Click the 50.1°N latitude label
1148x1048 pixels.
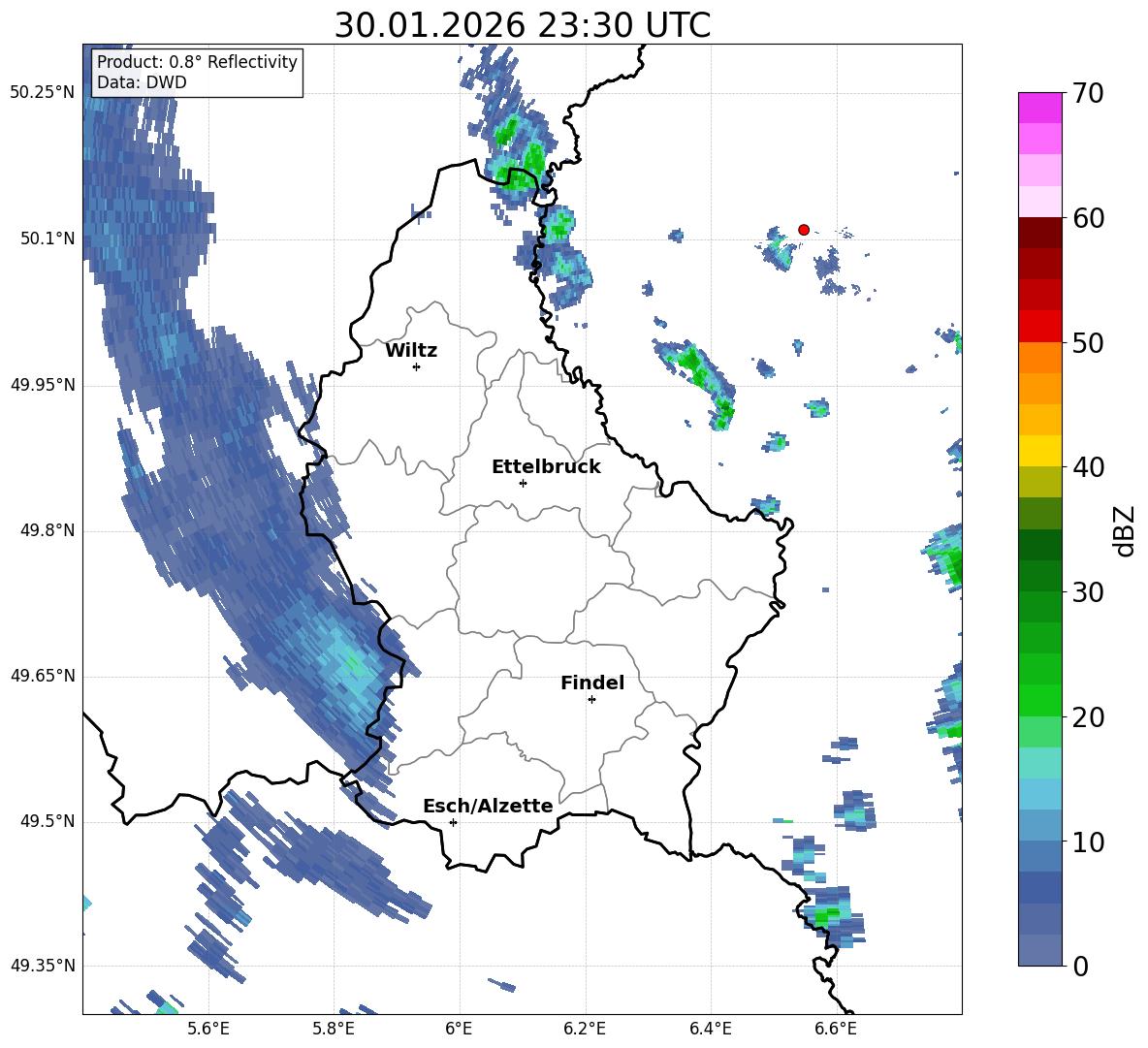[x=48, y=238]
